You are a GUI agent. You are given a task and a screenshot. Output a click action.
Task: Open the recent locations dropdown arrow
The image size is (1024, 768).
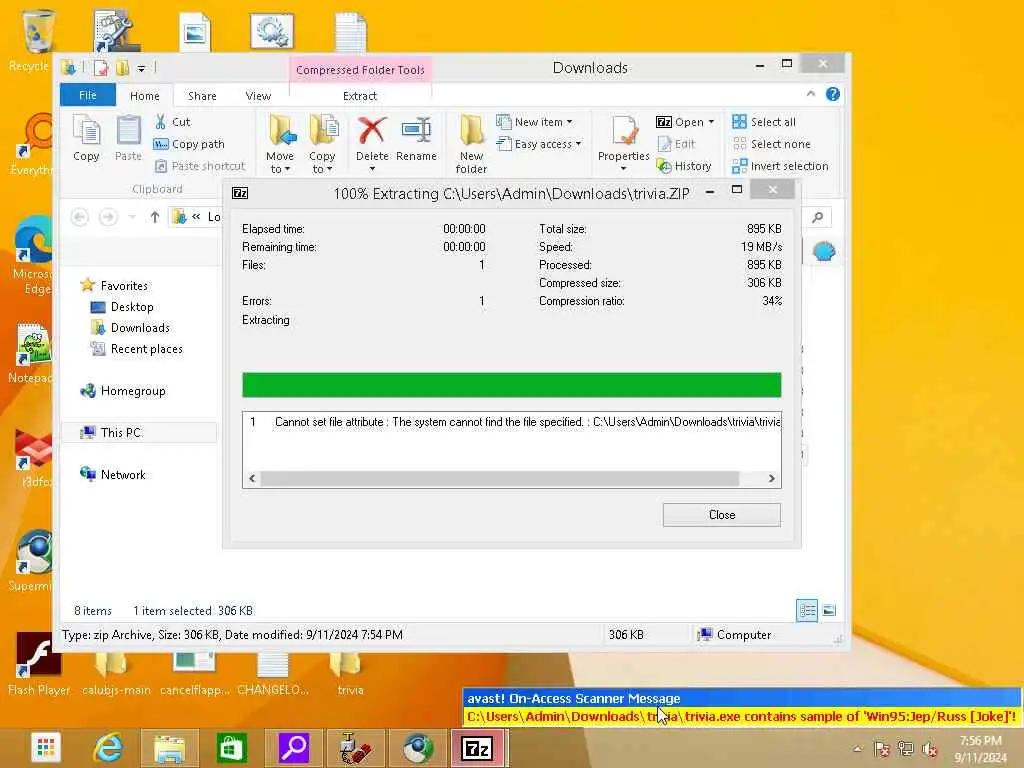(132, 217)
